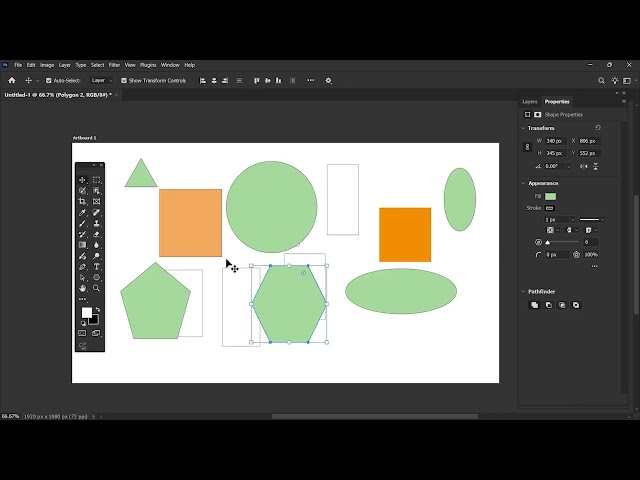Select the Polygon shape tool
The height and width of the screenshot is (480, 640).
pos(96,278)
